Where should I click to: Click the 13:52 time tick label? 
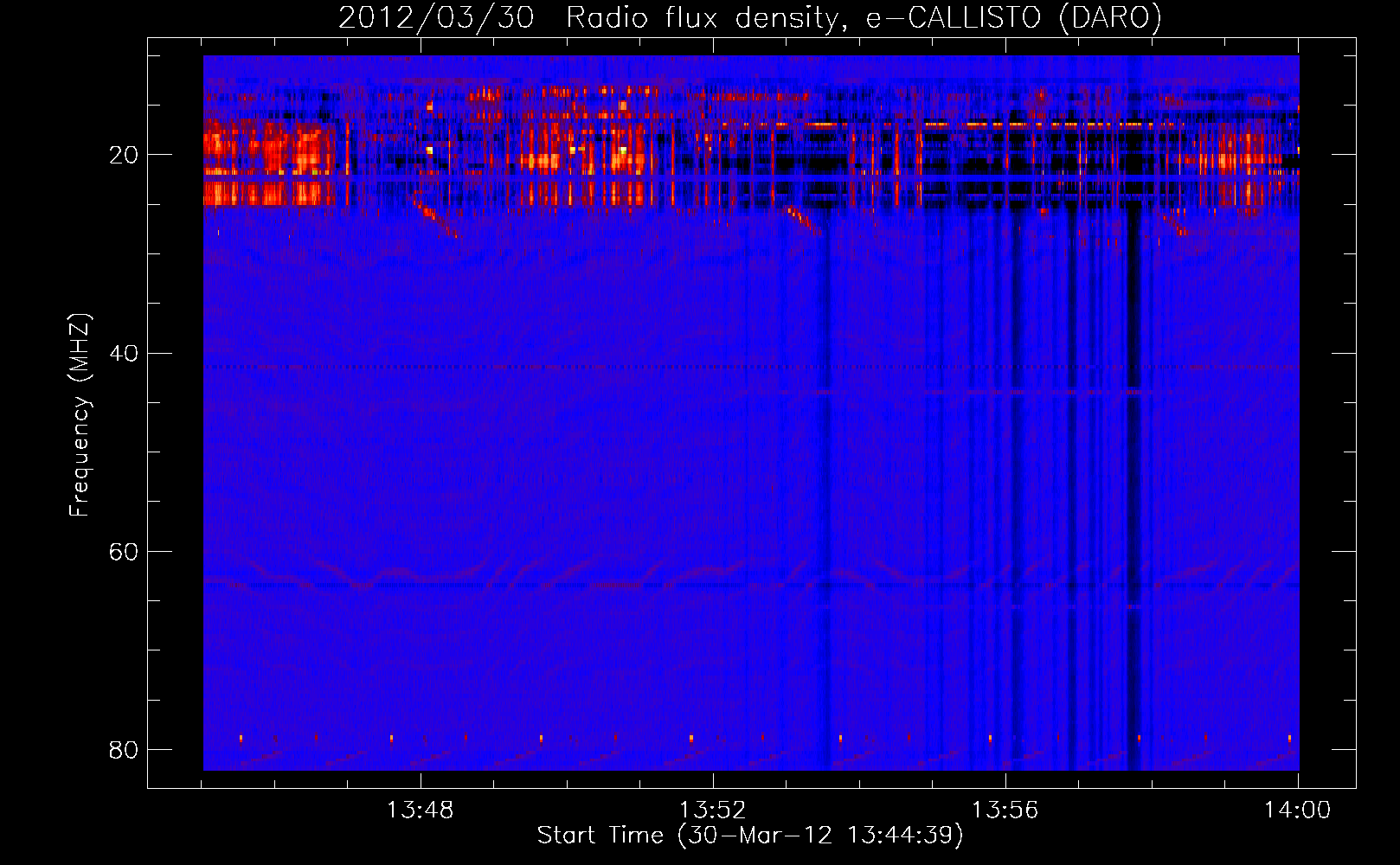(x=712, y=811)
